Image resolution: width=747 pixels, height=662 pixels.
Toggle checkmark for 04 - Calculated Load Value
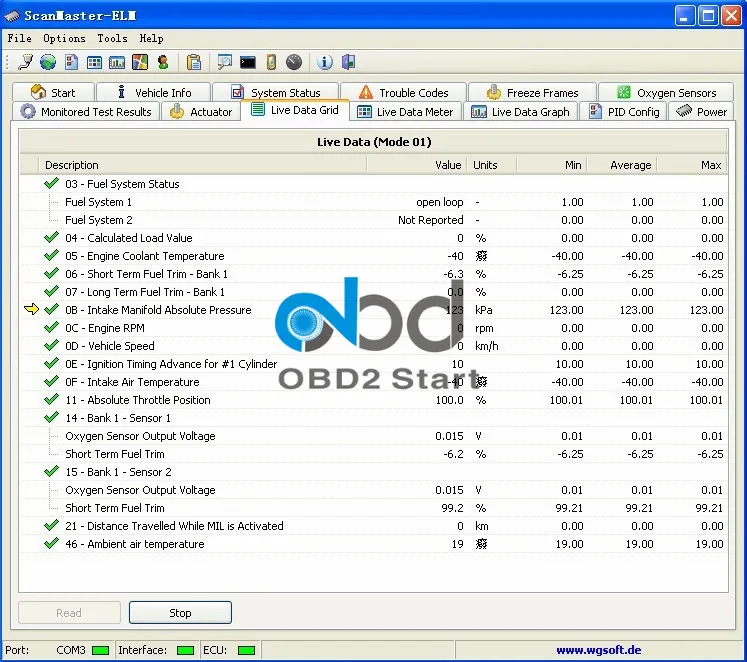(x=51, y=237)
